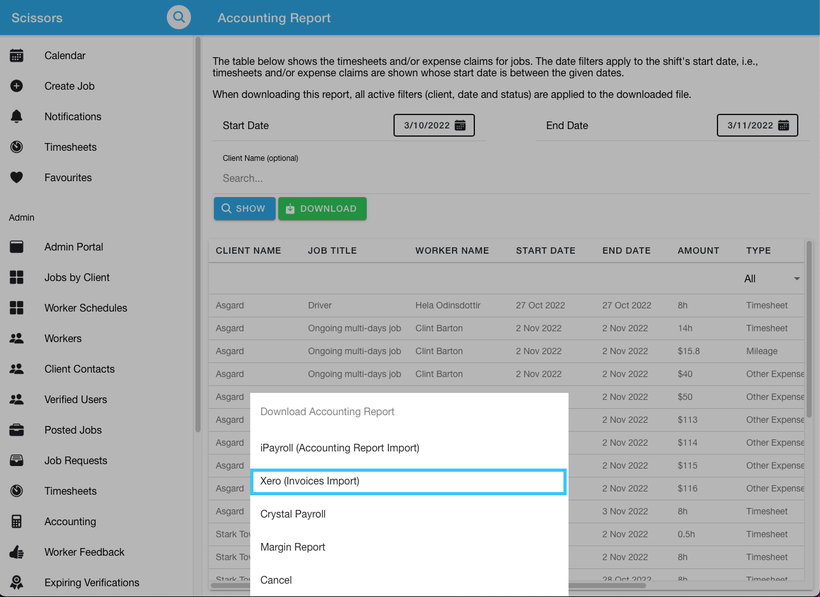Click the green Download button
The image size is (820, 597).
(322, 209)
